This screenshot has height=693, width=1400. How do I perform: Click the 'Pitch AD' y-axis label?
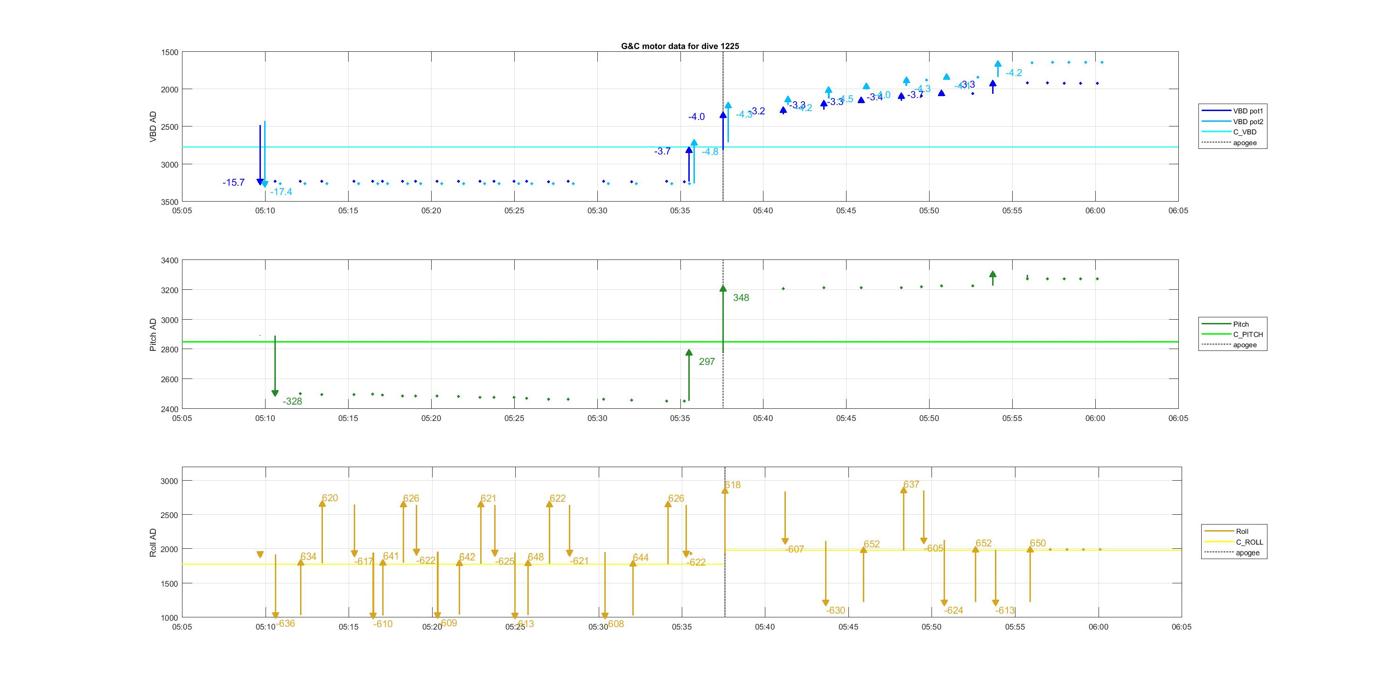click(x=153, y=335)
